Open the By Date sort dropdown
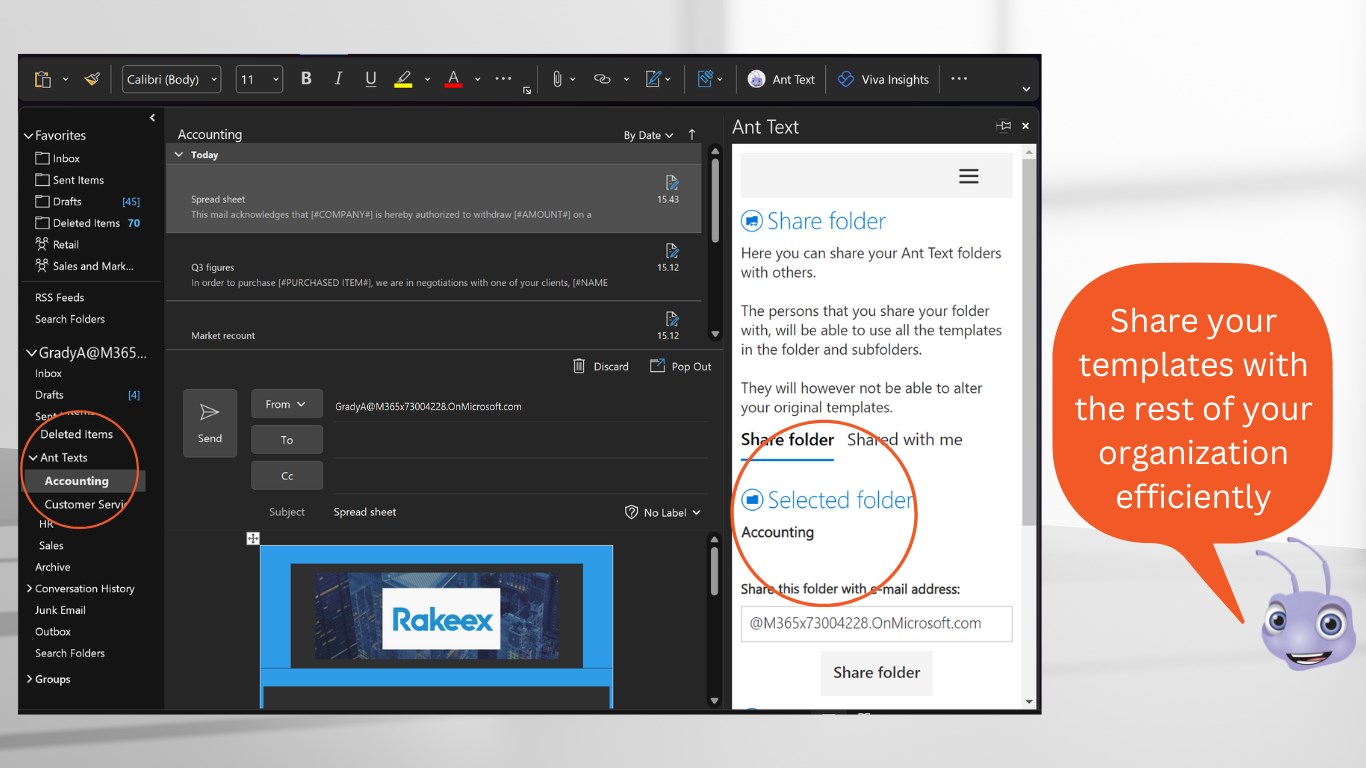Screen dimensions: 1366x768 point(648,135)
